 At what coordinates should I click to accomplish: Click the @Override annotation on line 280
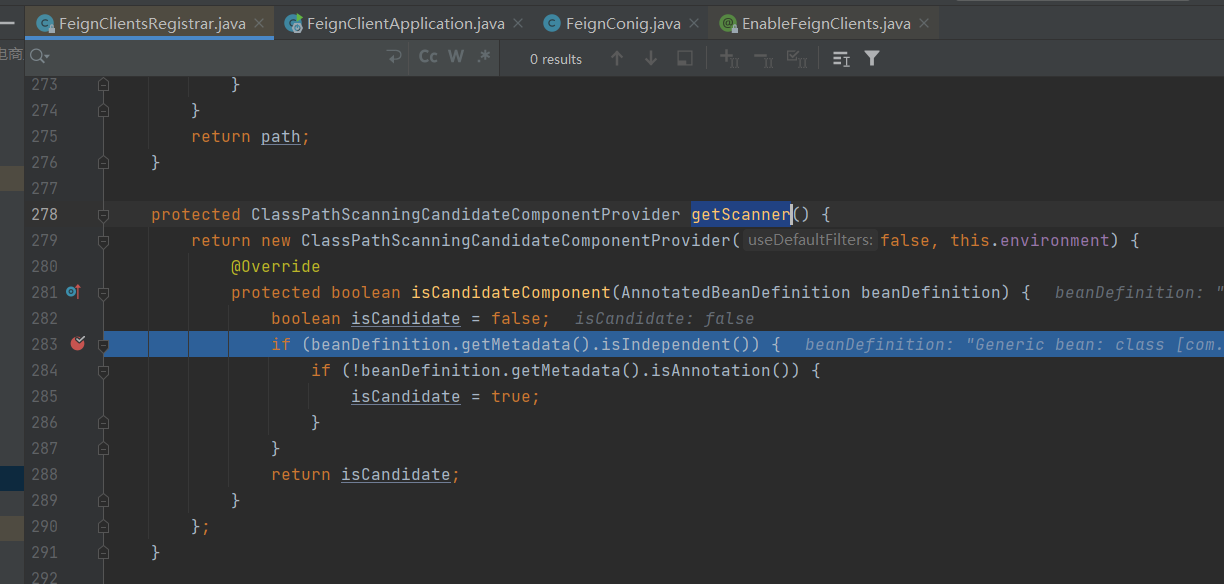point(275,266)
